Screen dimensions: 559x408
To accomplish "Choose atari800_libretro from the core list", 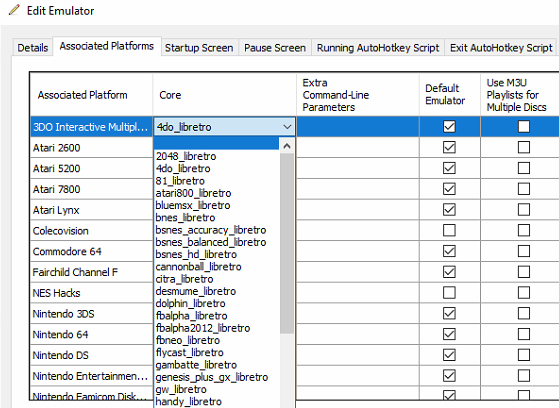I will (x=216, y=193).
